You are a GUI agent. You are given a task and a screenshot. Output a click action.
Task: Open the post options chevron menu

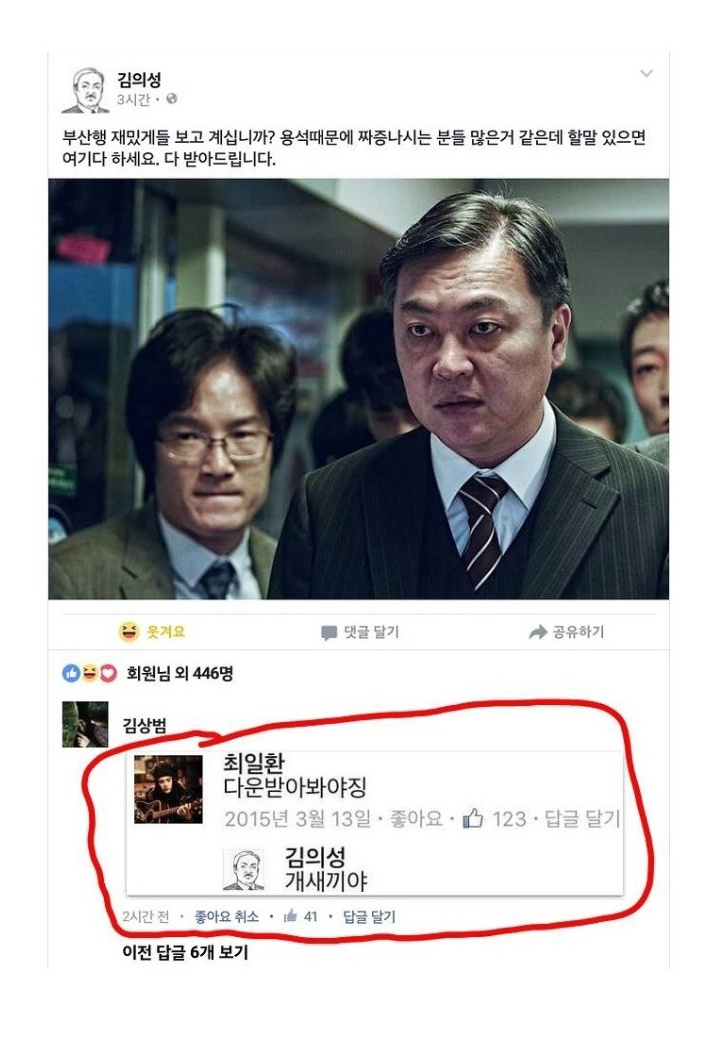[646, 73]
